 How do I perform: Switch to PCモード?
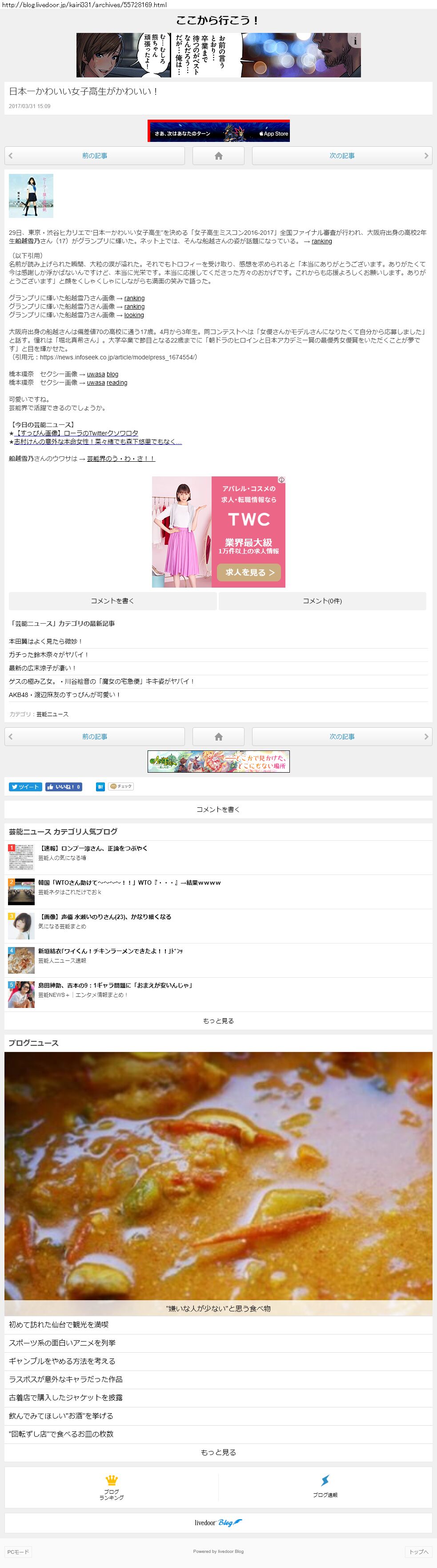point(18,1552)
